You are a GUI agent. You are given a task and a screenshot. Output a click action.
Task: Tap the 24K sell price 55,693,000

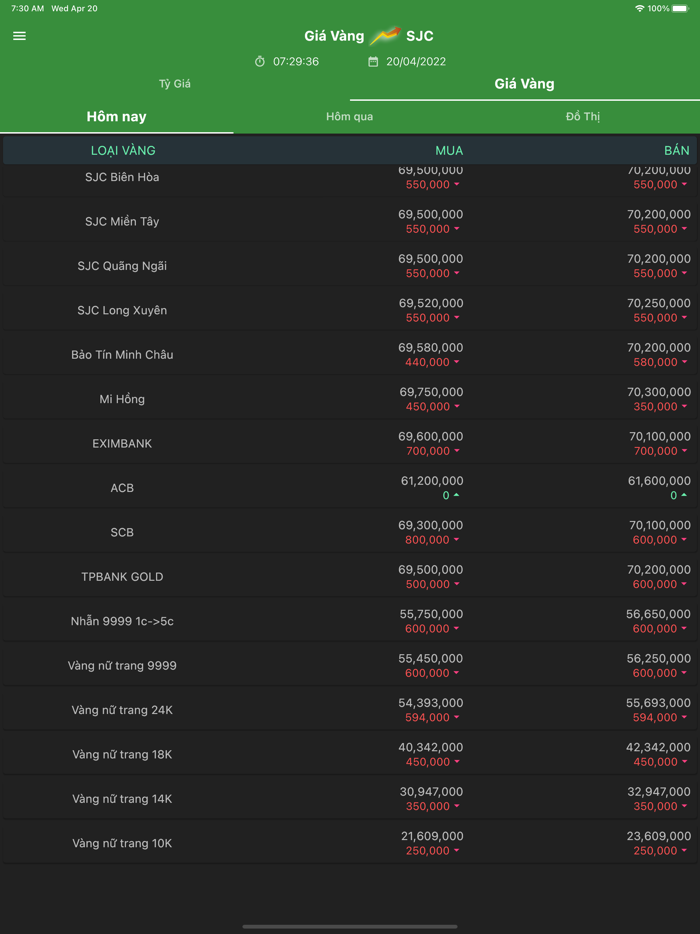point(659,703)
